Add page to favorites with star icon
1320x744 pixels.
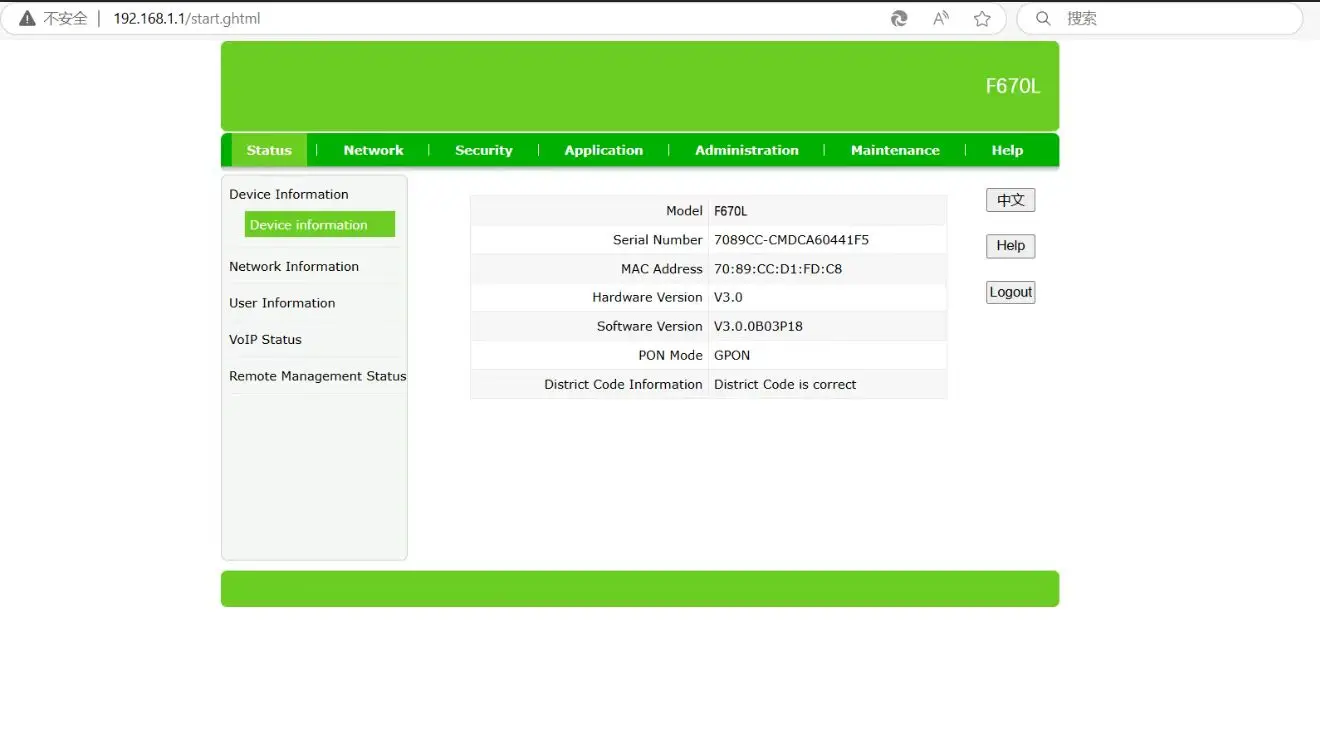[982, 19]
